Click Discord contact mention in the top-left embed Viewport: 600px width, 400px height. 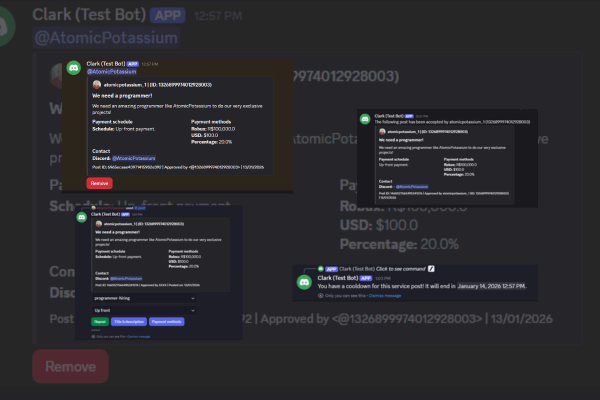pyautogui.click(x=134, y=158)
